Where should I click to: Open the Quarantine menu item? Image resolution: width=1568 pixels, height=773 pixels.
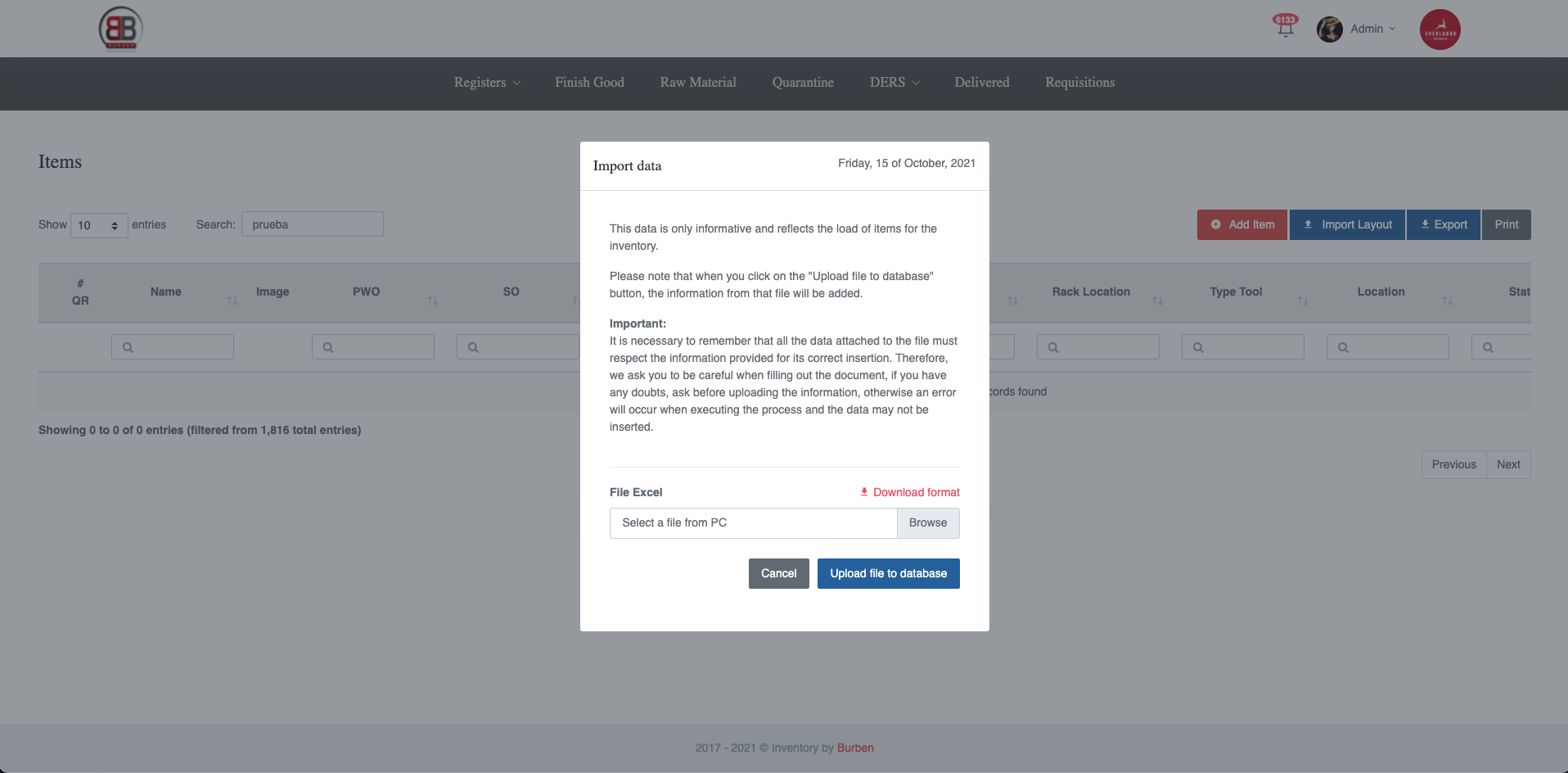tap(803, 83)
